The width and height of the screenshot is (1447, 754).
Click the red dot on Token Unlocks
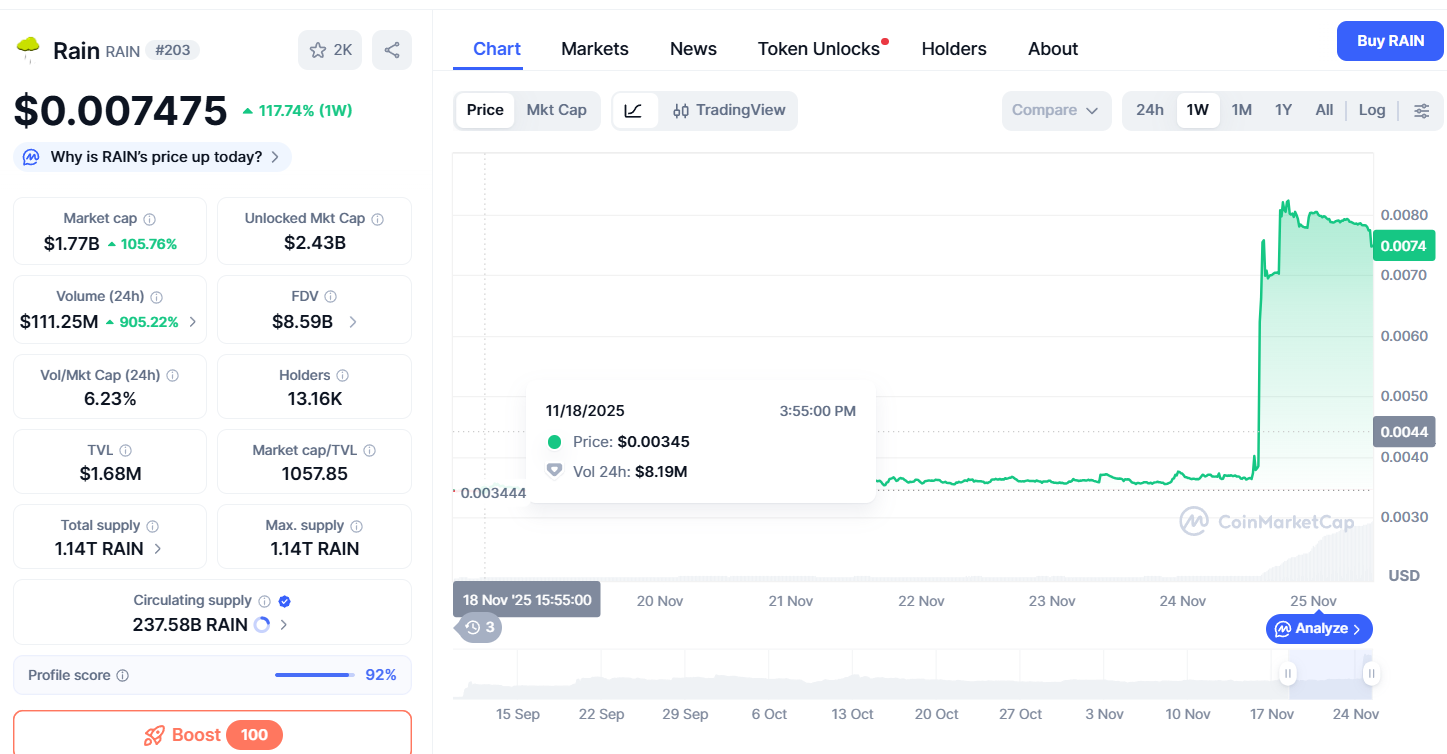[x=885, y=42]
